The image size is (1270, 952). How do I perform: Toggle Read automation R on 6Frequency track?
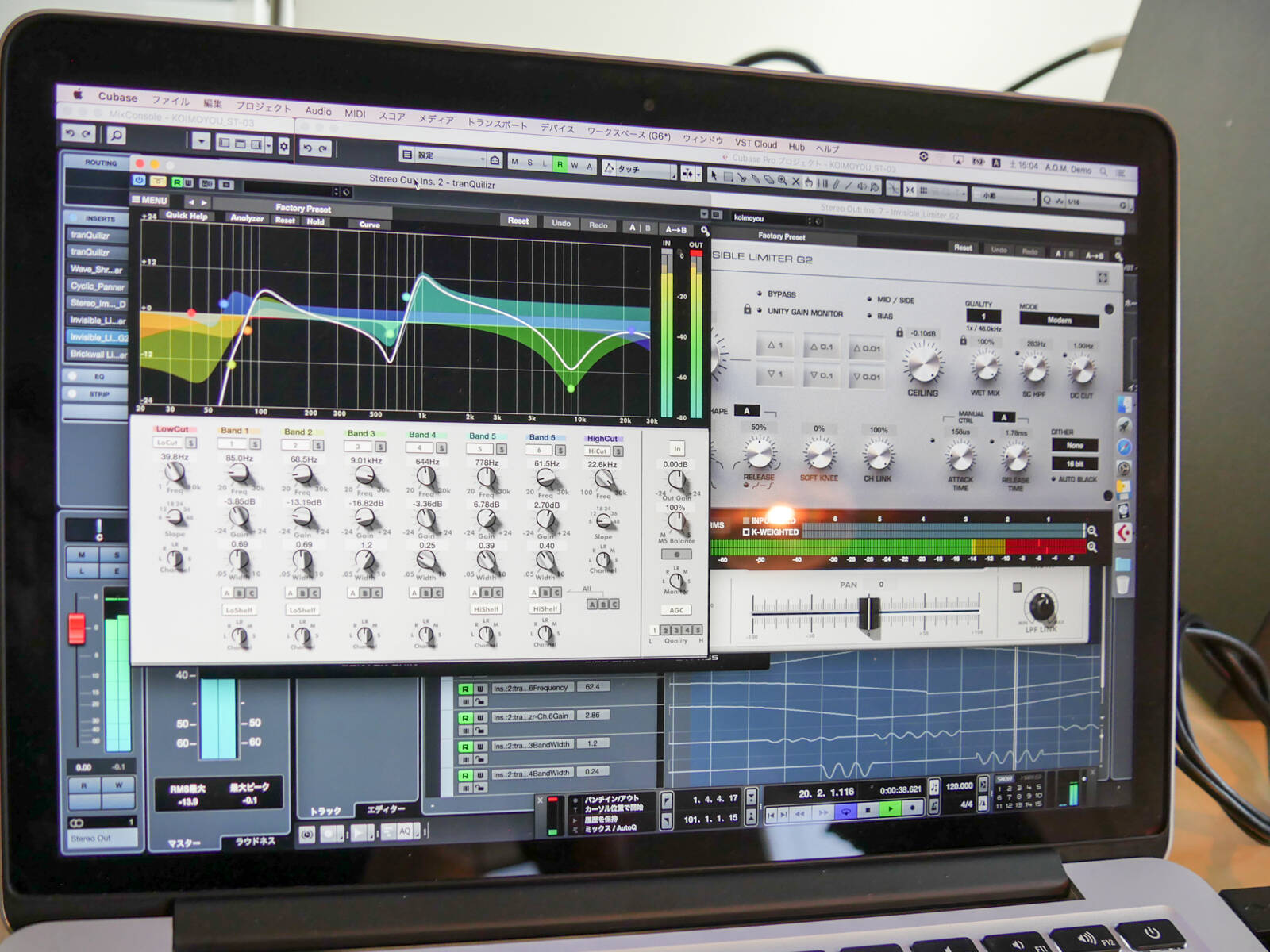pos(465,689)
